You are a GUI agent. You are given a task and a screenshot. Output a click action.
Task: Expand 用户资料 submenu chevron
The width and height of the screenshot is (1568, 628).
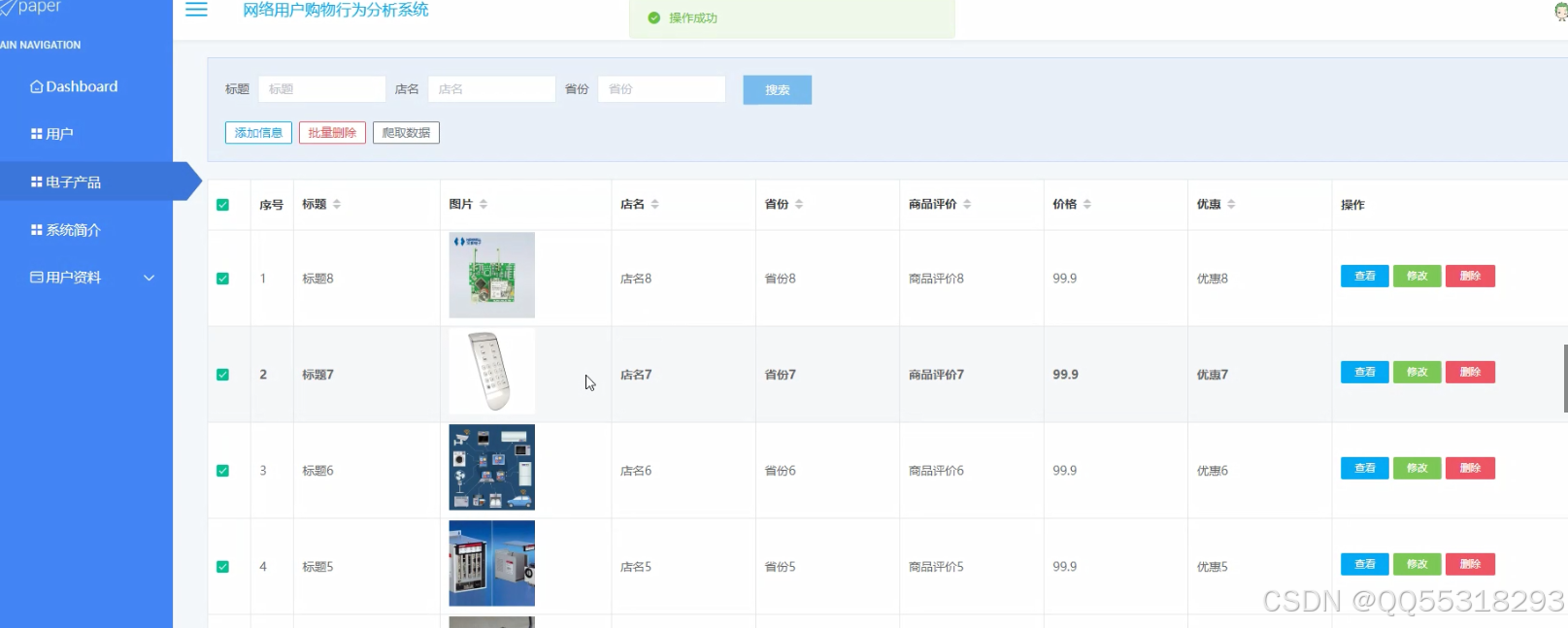tap(150, 278)
